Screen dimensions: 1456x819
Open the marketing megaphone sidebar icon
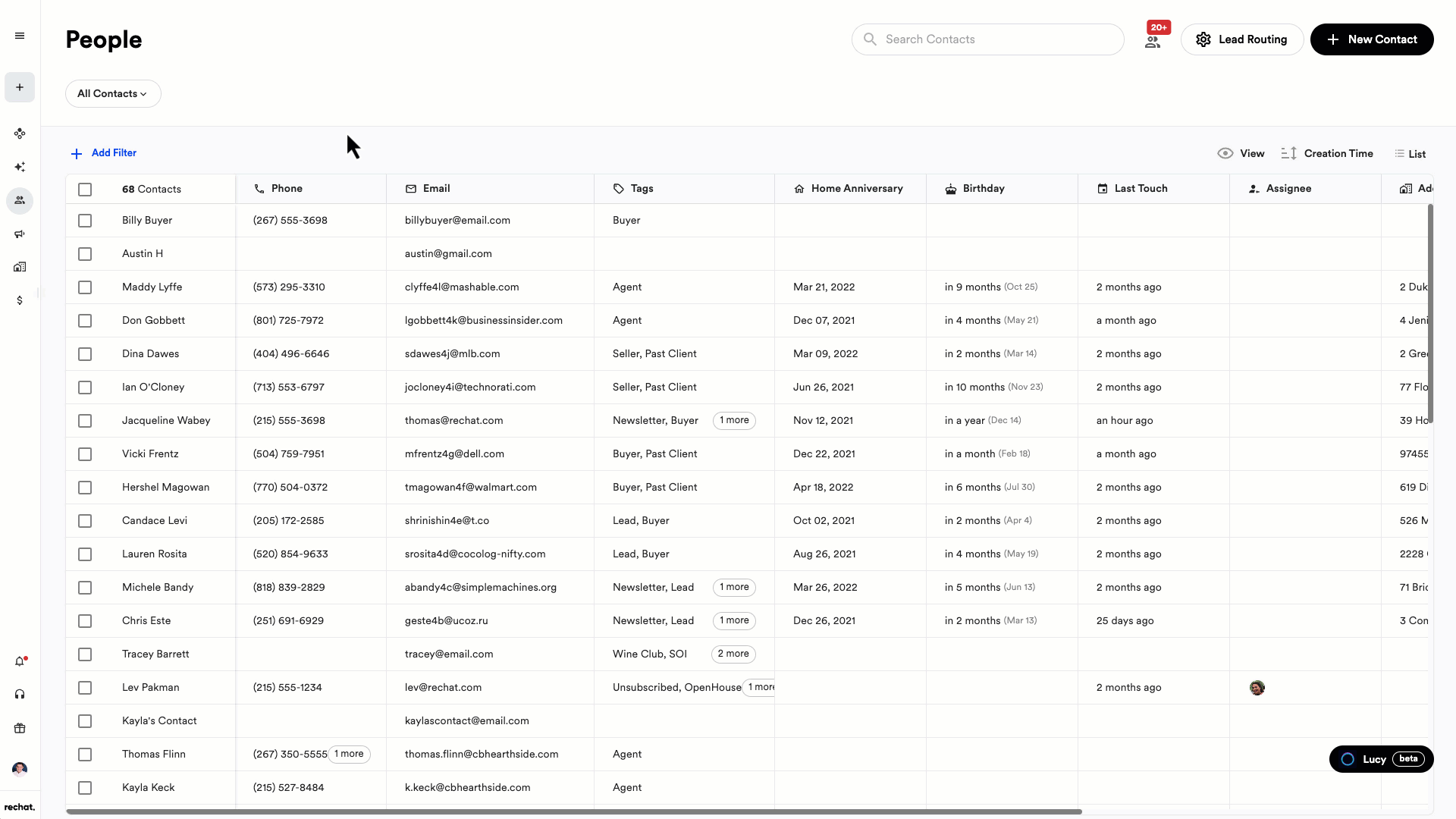tap(20, 234)
